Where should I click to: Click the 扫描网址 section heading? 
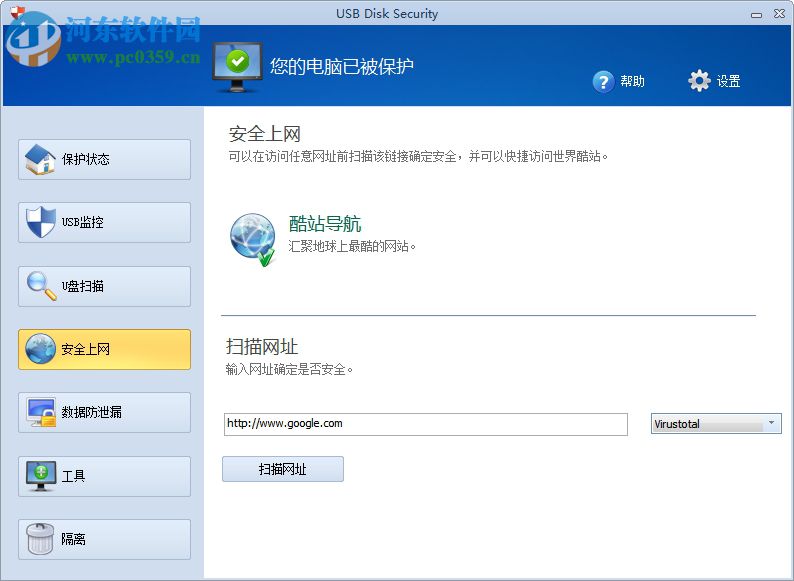coord(261,347)
